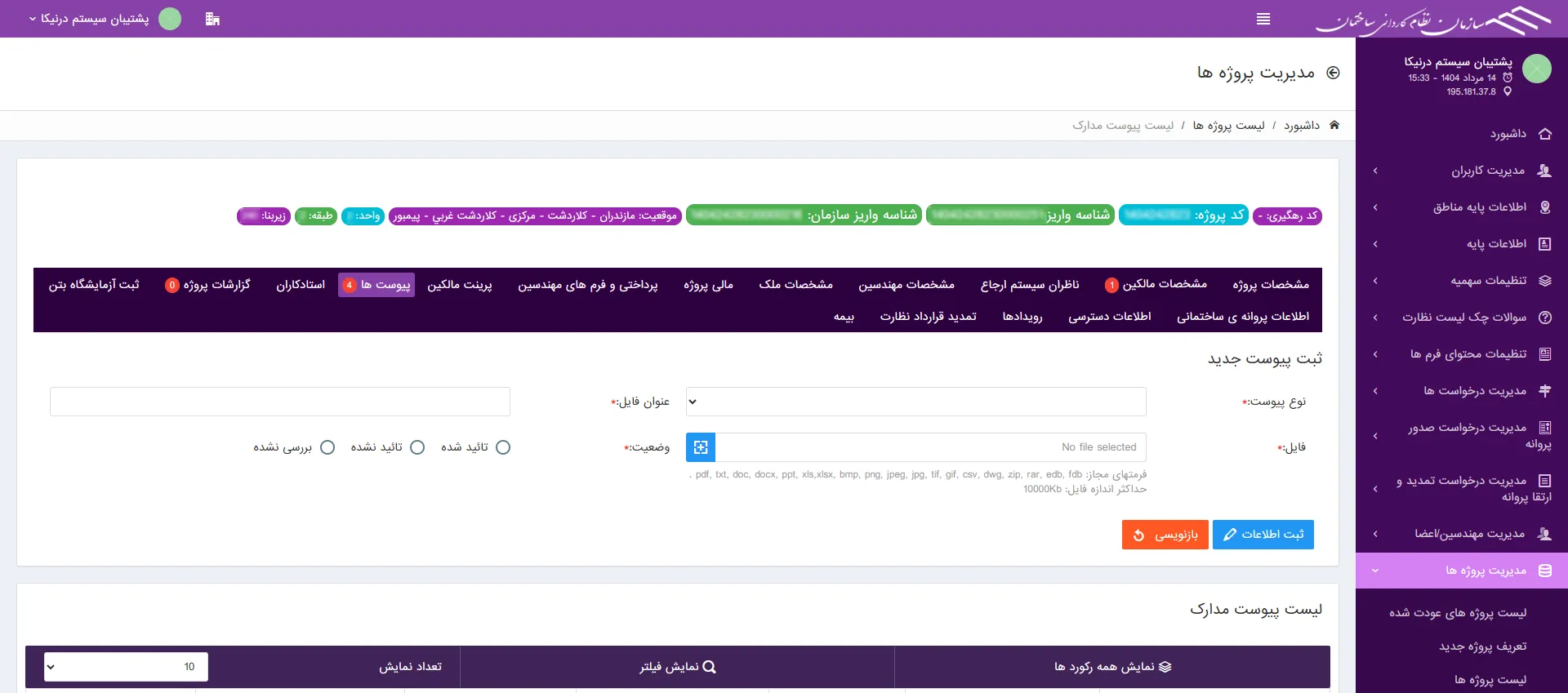1568x693 pixels.
Task: Select the تائید نشده radio button
Action: [417, 447]
